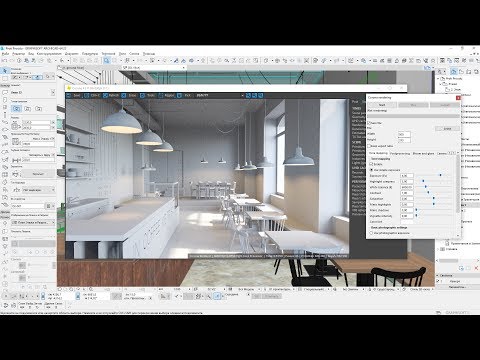Click Erase in the Corona VFB toolbar

pos(129,95)
